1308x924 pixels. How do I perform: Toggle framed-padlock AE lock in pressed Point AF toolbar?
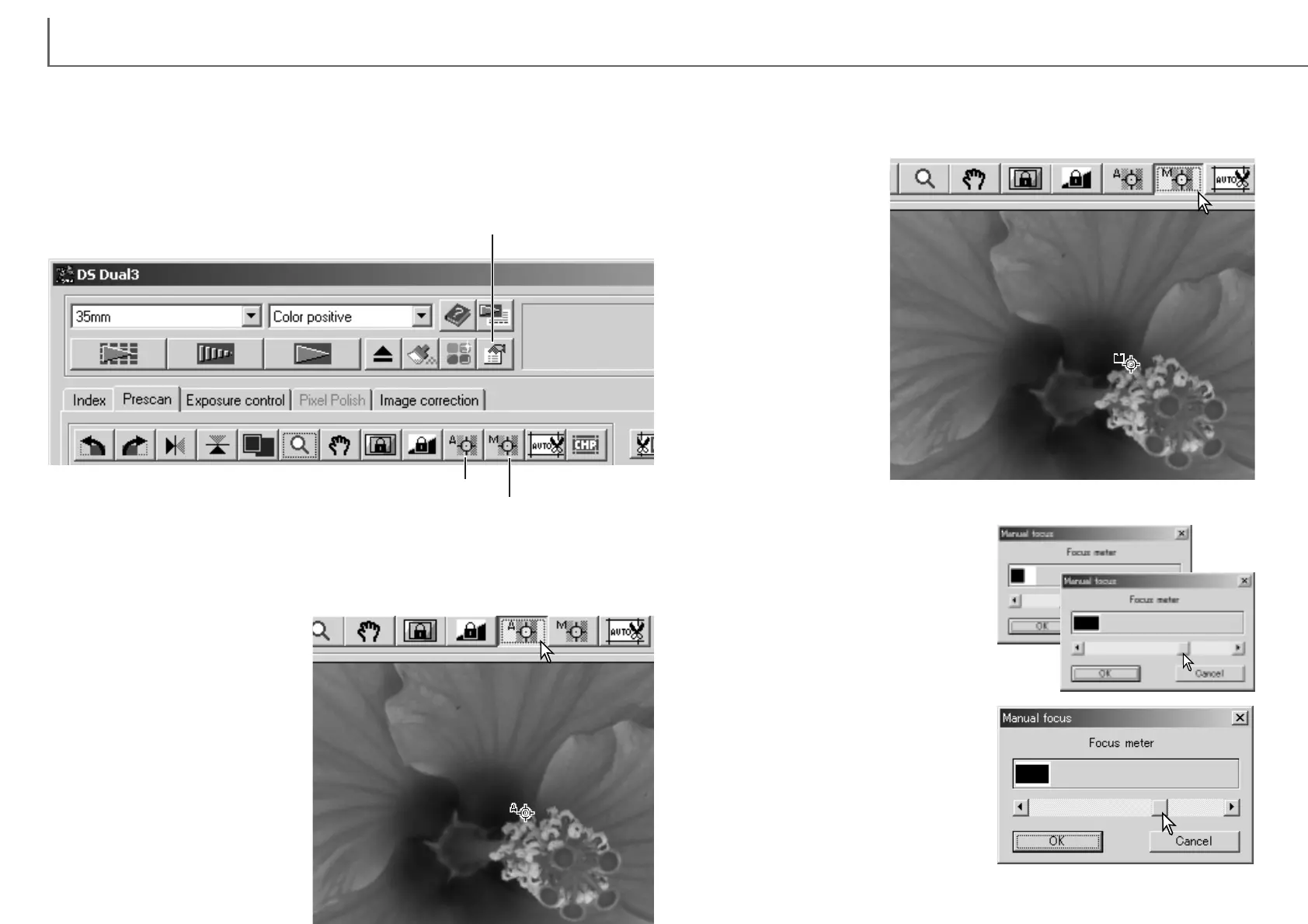(x=420, y=630)
